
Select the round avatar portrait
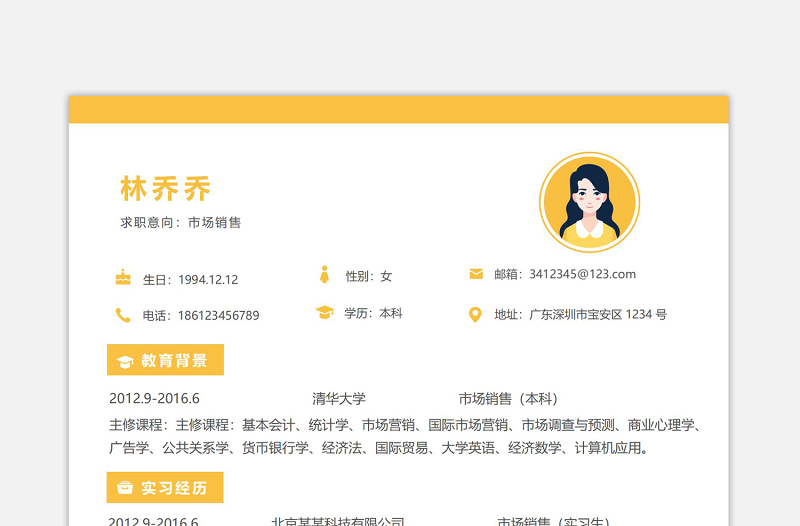click(x=589, y=202)
